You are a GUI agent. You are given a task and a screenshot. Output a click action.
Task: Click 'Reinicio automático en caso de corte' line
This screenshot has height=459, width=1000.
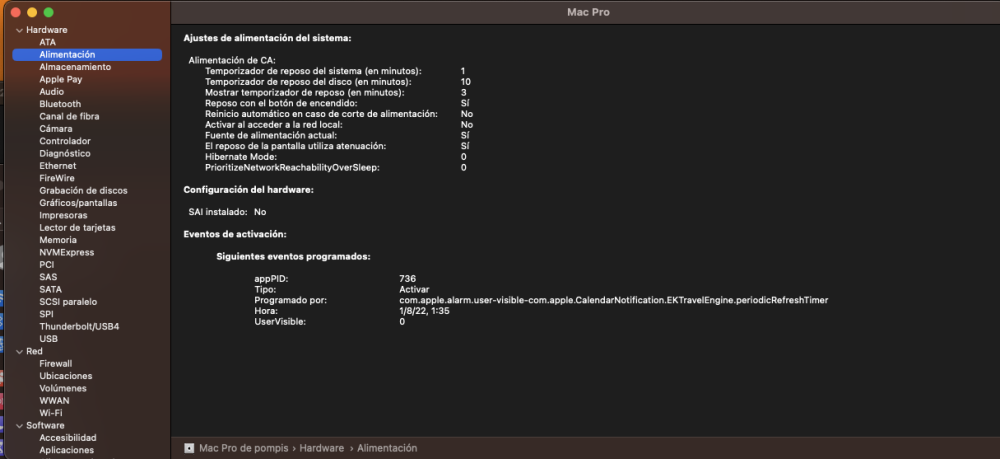point(321,114)
